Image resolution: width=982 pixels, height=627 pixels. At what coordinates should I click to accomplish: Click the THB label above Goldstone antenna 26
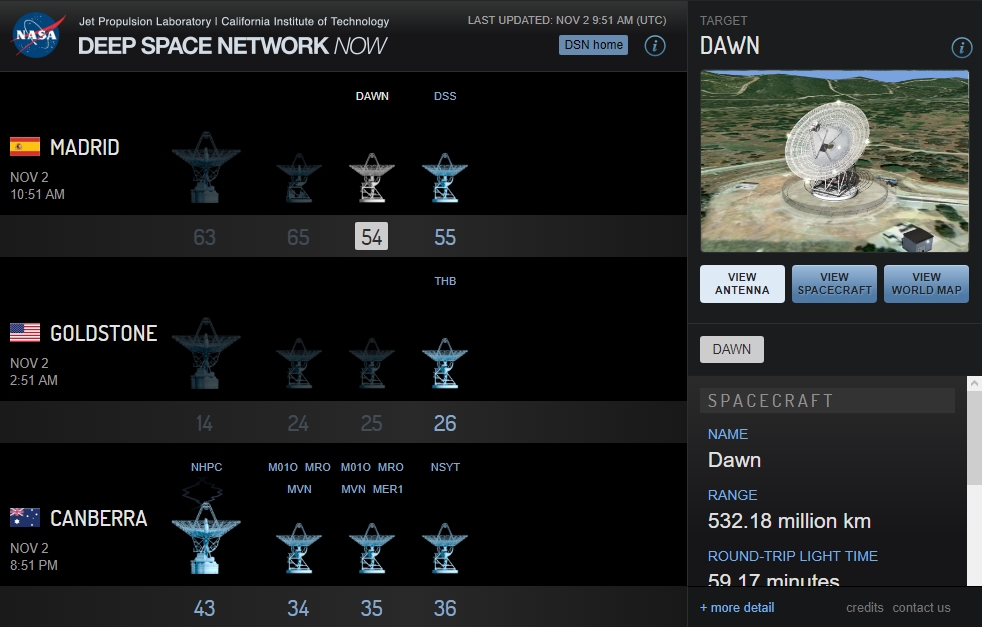point(445,281)
